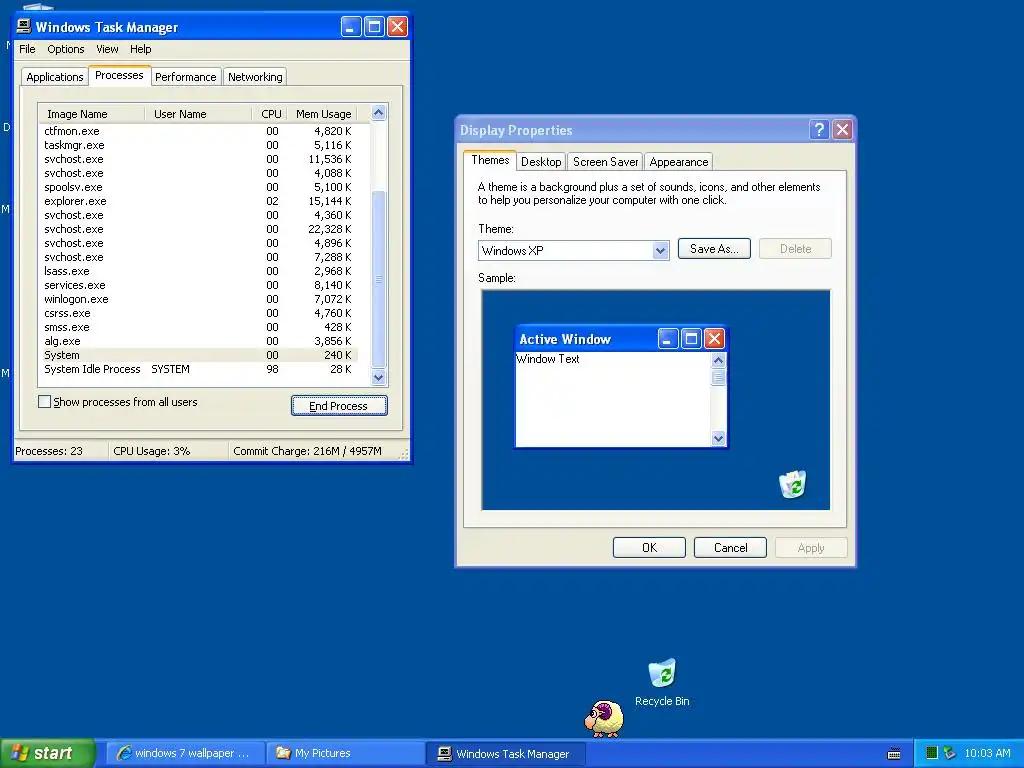Click the network connection tray icon
The height and width of the screenshot is (768, 1024).
click(950, 753)
